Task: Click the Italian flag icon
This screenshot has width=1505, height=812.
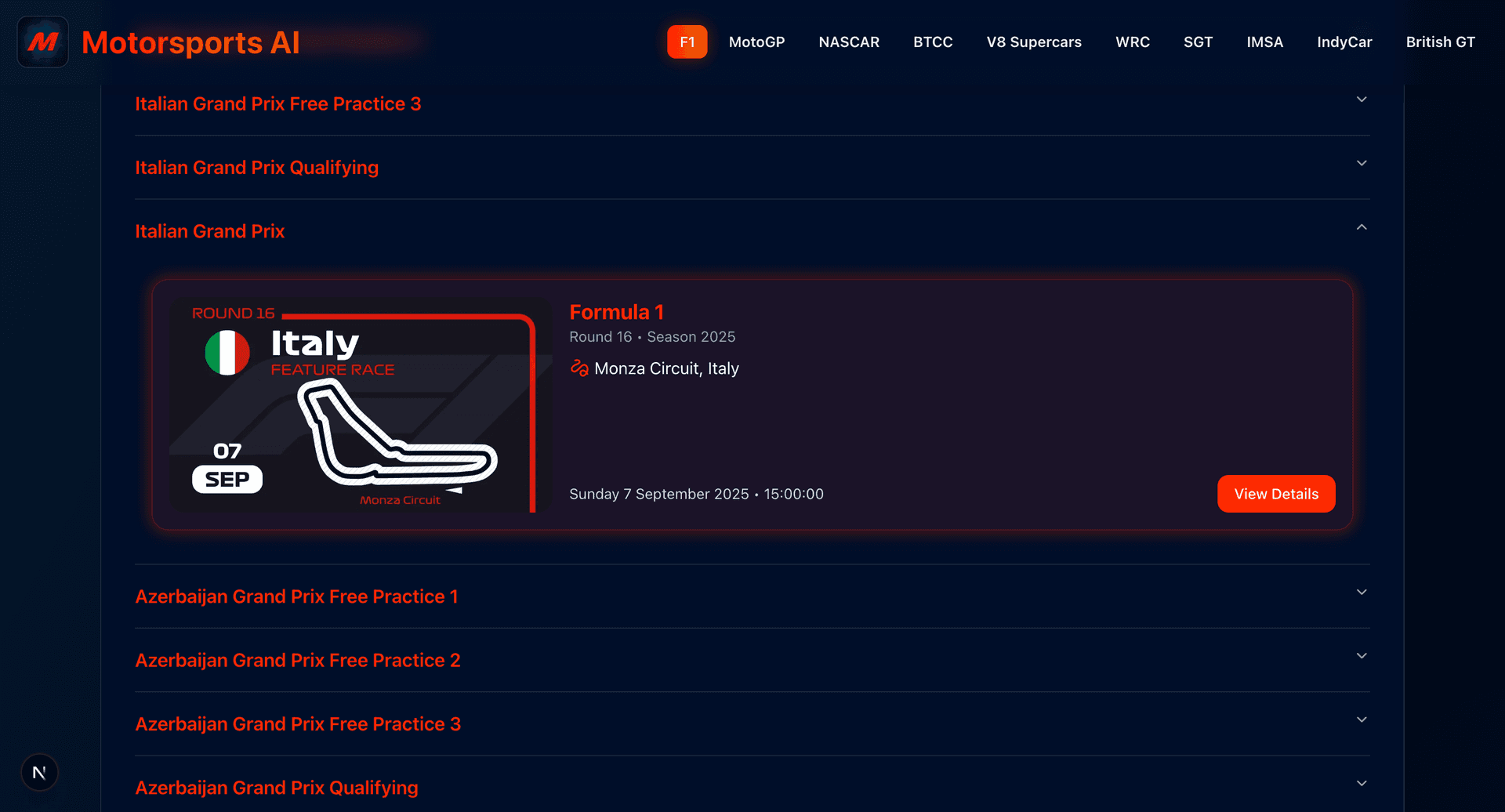Action: click(x=227, y=353)
